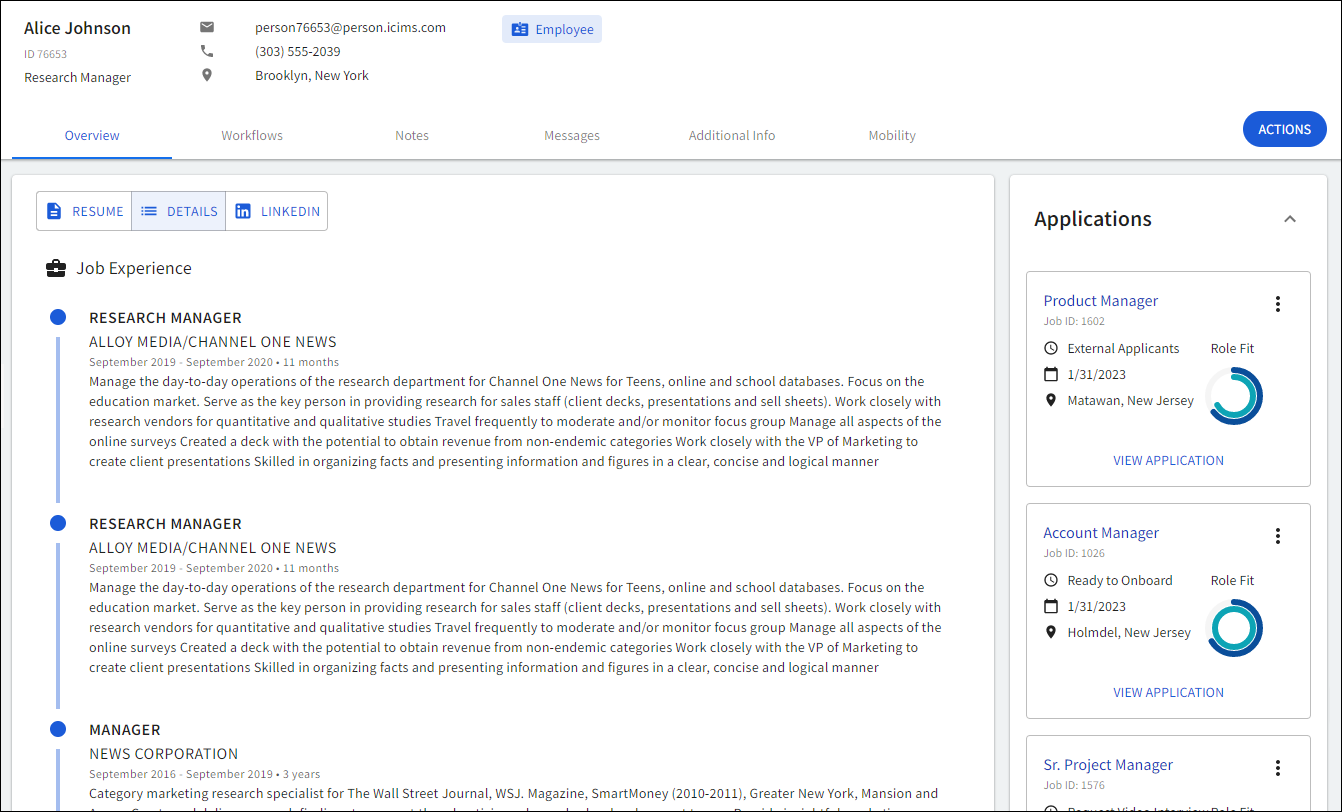Screen dimensions: 1342x812
Task: Open Sr. Project Manager three-dot menu
Action: (x=1277, y=768)
